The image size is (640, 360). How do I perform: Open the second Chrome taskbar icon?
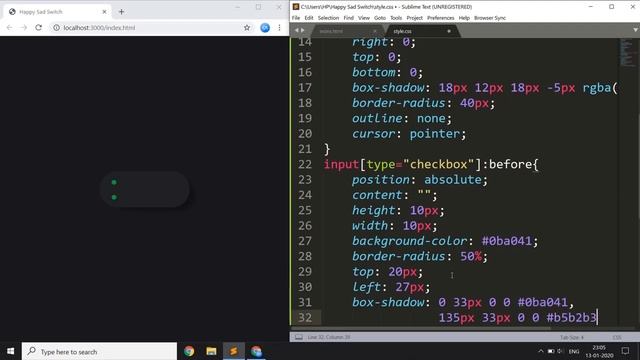click(256, 351)
